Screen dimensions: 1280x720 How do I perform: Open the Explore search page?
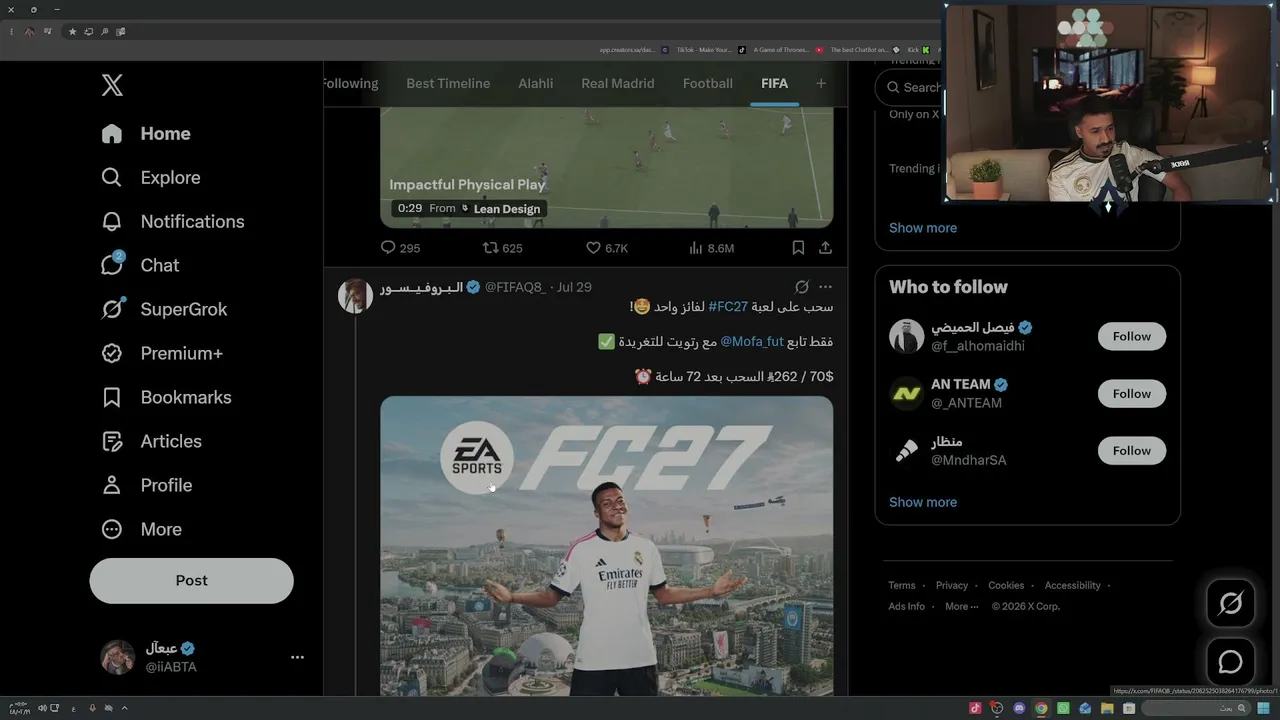pos(151,178)
